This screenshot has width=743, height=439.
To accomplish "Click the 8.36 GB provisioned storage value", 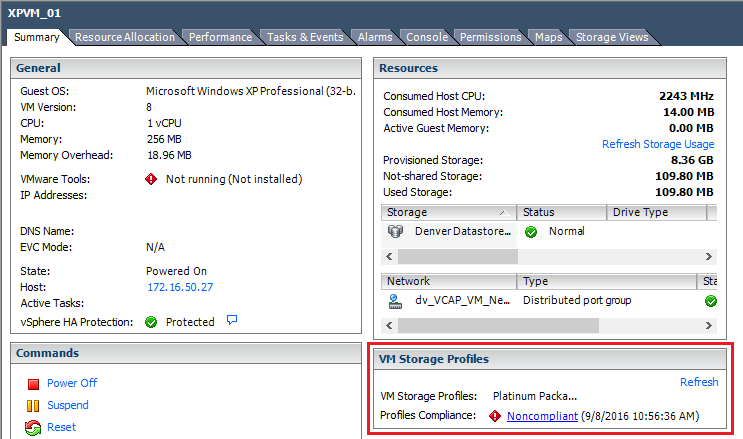I will (692, 160).
